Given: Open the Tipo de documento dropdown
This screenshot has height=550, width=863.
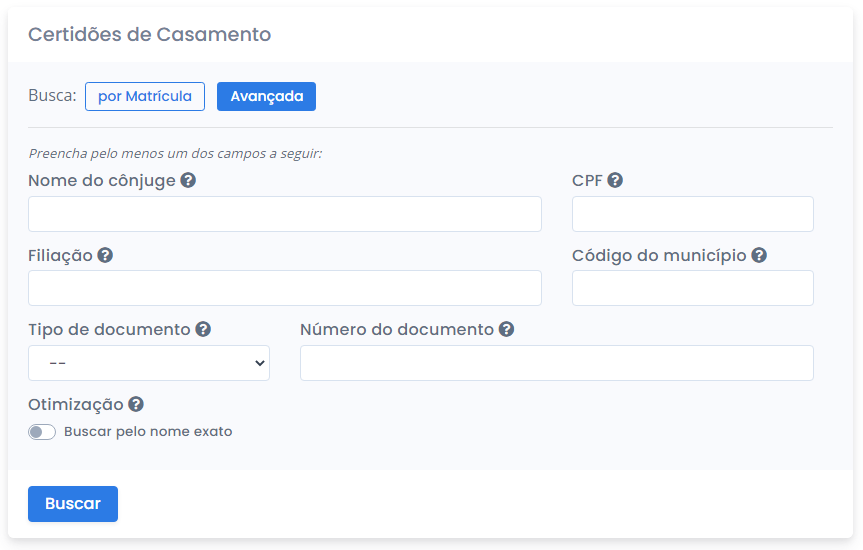Looking at the screenshot, I should [149, 363].
